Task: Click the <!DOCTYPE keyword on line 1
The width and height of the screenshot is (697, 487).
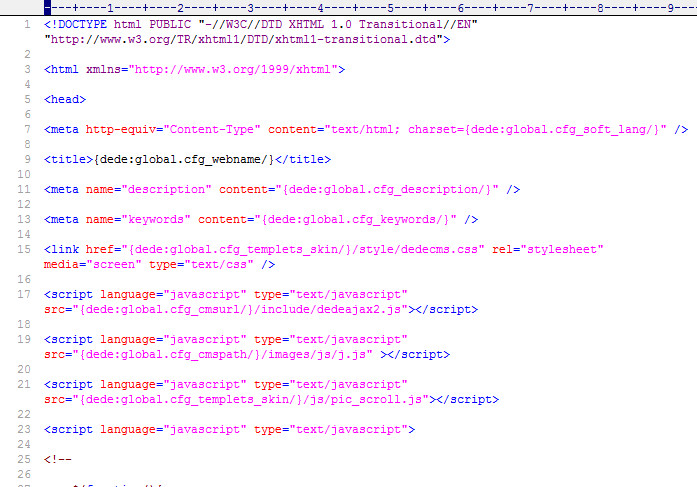Action: click(76, 24)
